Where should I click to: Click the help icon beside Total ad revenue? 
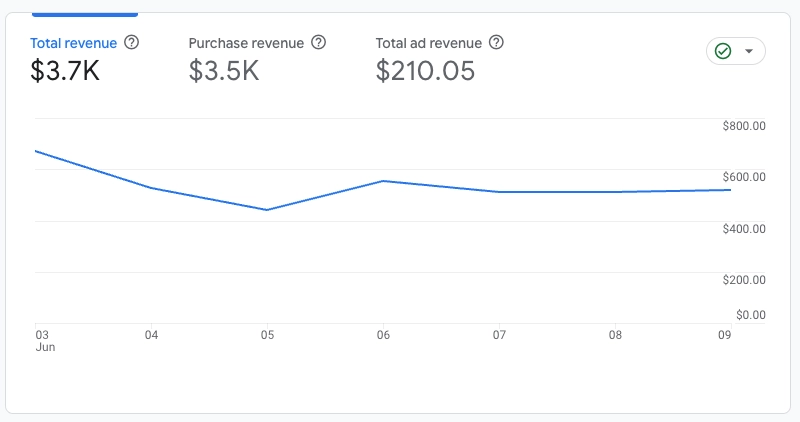coord(496,43)
